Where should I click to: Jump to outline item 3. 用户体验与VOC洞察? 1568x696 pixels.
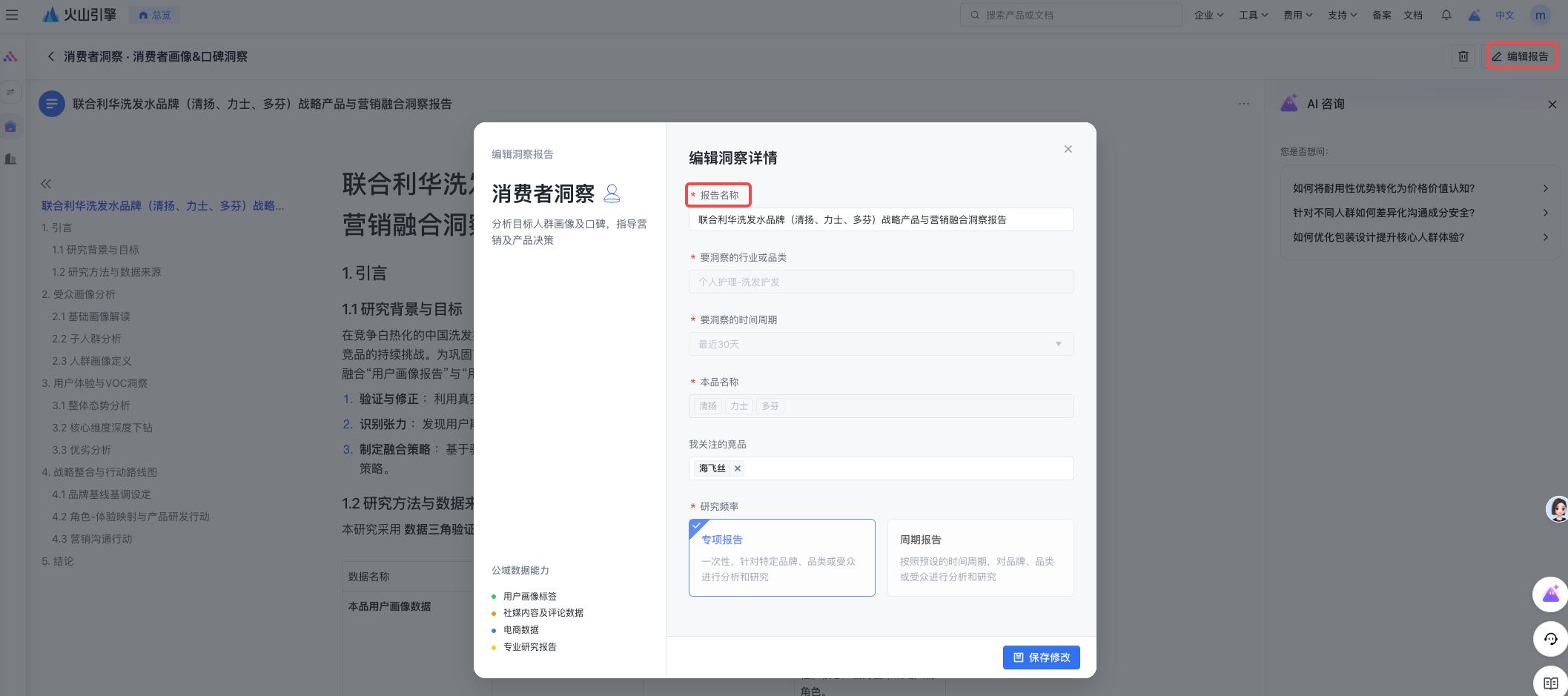pos(95,383)
